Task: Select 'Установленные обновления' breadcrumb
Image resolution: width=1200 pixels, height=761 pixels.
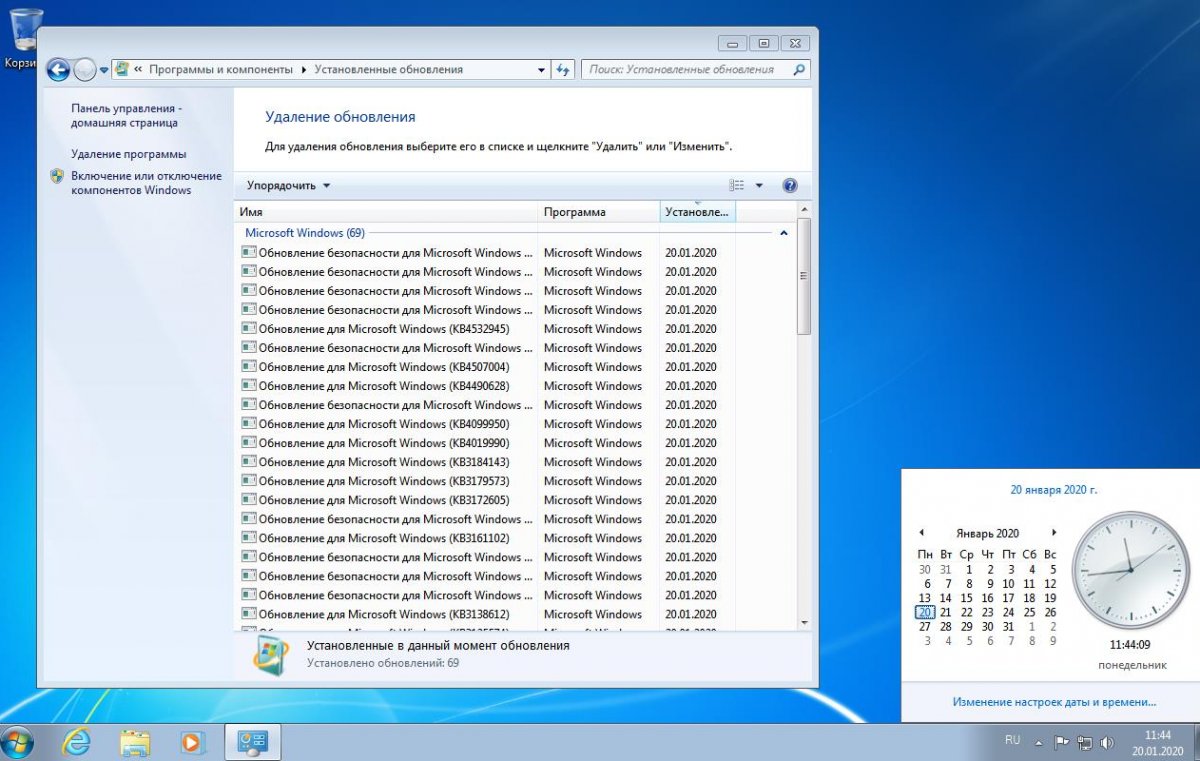Action: pyautogui.click(x=388, y=70)
